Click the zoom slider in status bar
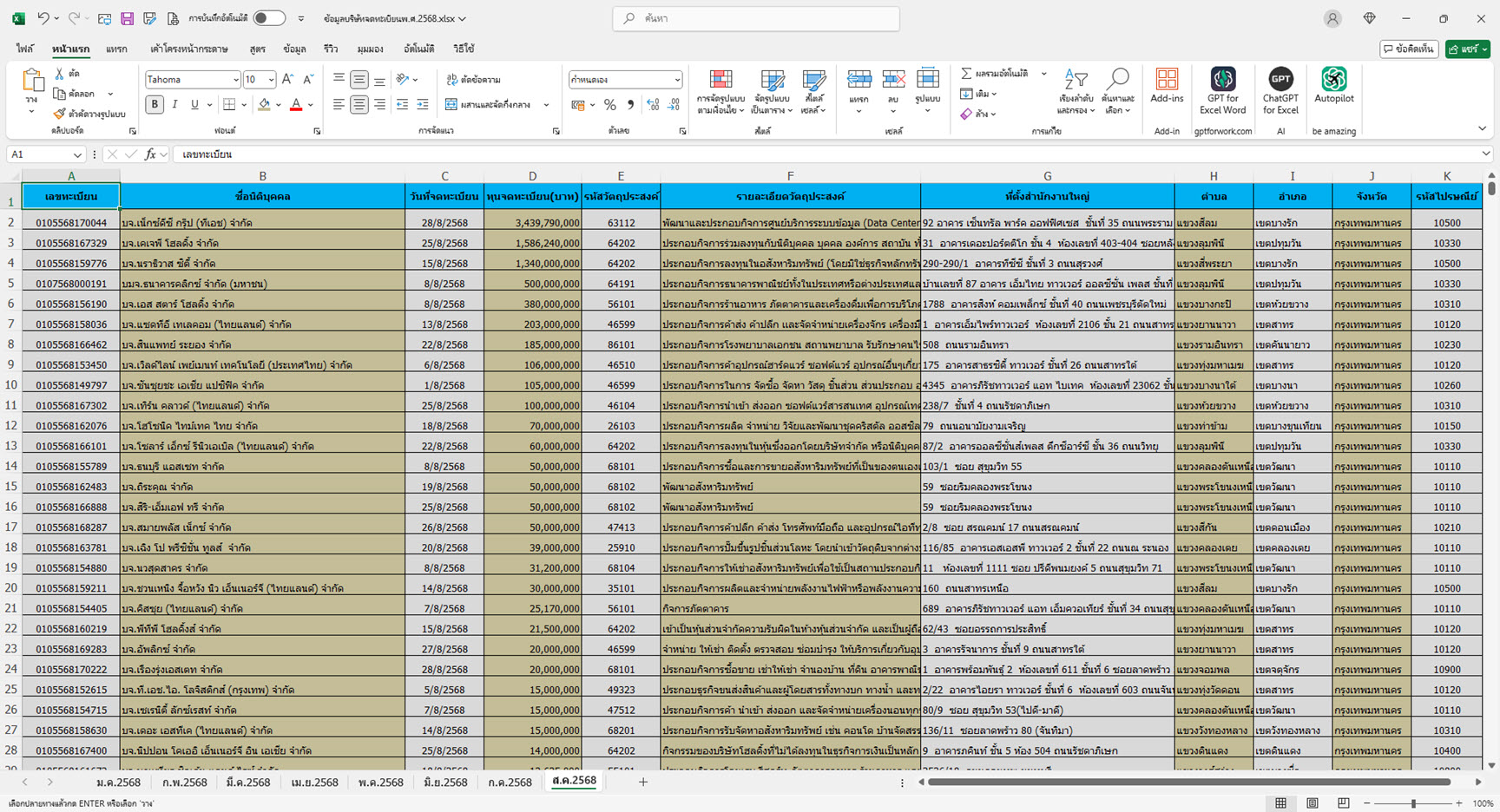The image size is (1500, 812). pyautogui.click(x=1413, y=804)
